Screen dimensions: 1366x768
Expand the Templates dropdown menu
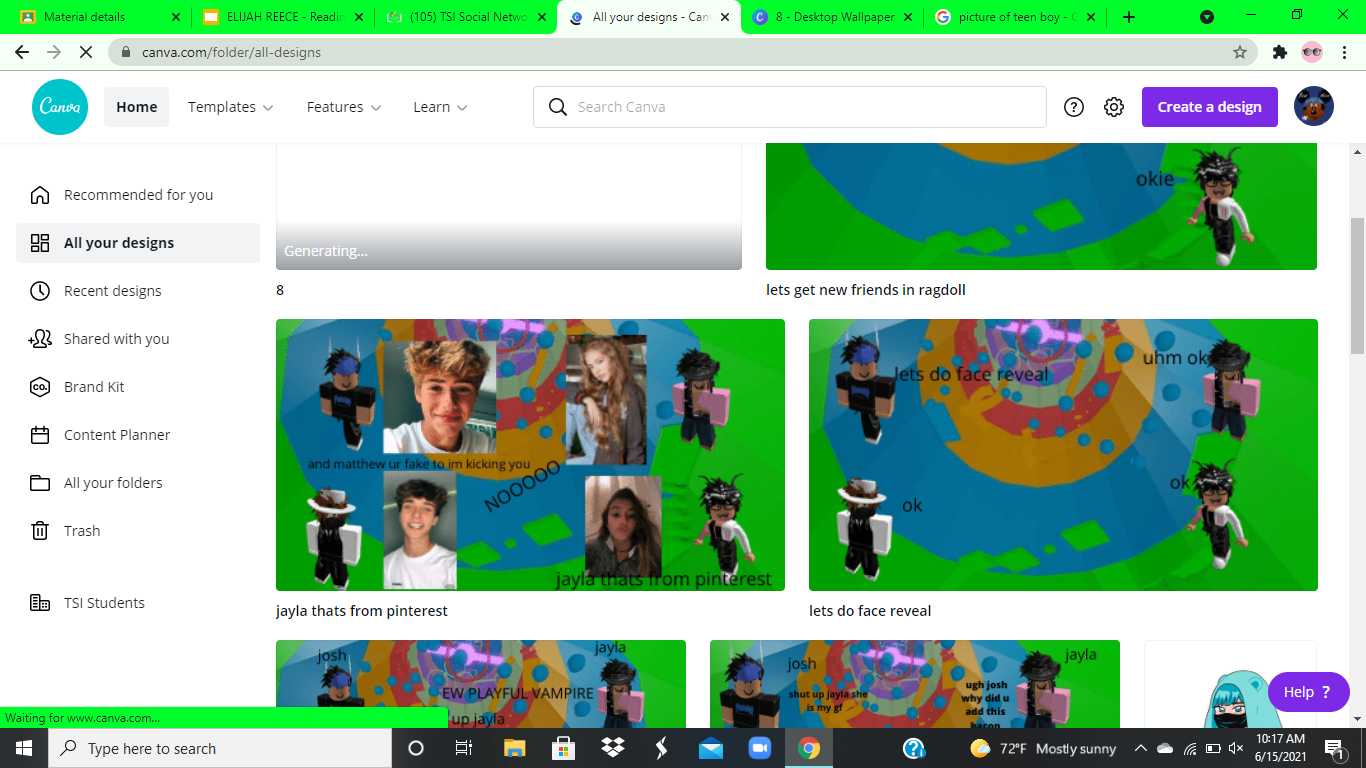pyautogui.click(x=230, y=107)
